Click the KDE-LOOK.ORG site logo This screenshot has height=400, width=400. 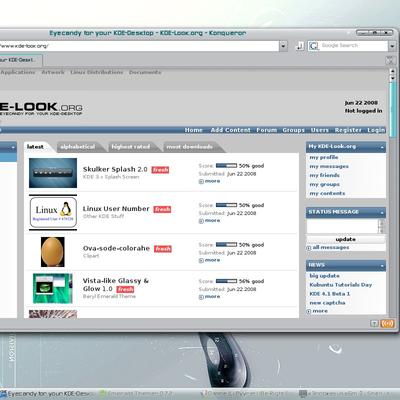[x=41, y=109]
